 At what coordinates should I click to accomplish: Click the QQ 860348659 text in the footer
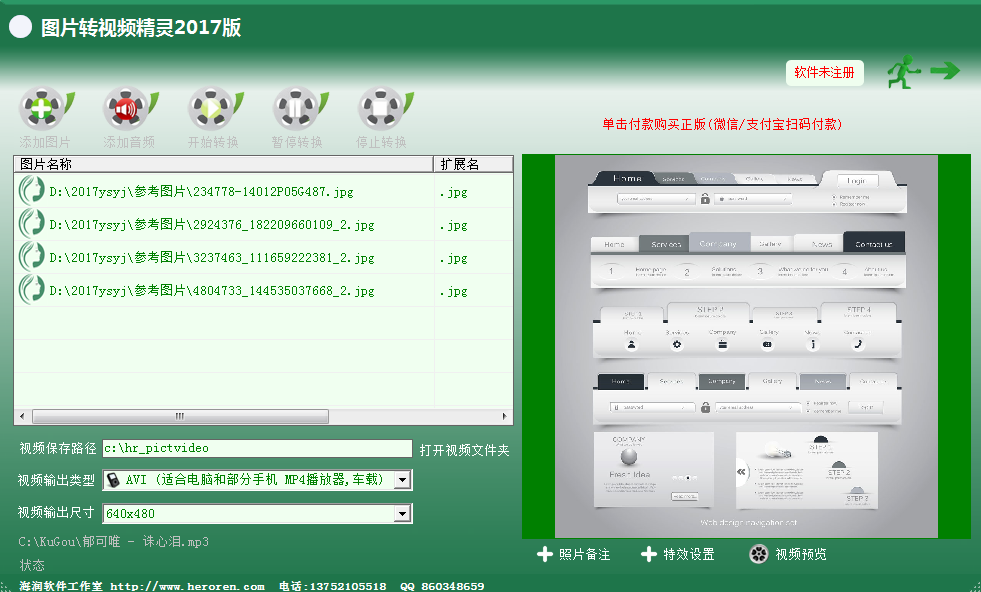pyautogui.click(x=442, y=586)
